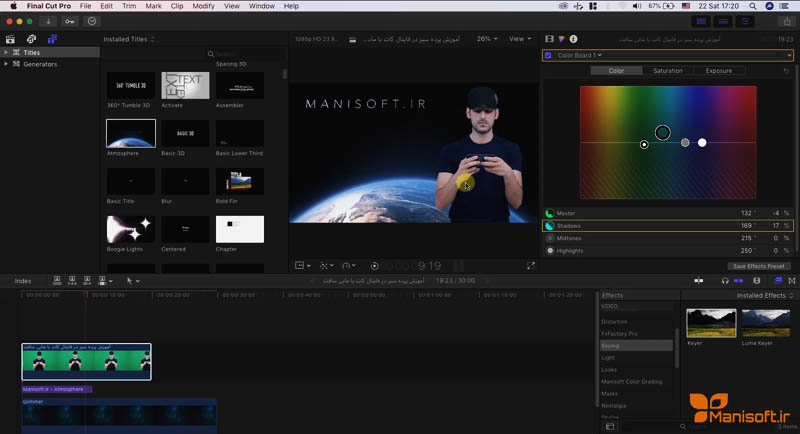This screenshot has height=434, width=800.
Task: Connect clip to primary storyline icon
Action: 57,280
